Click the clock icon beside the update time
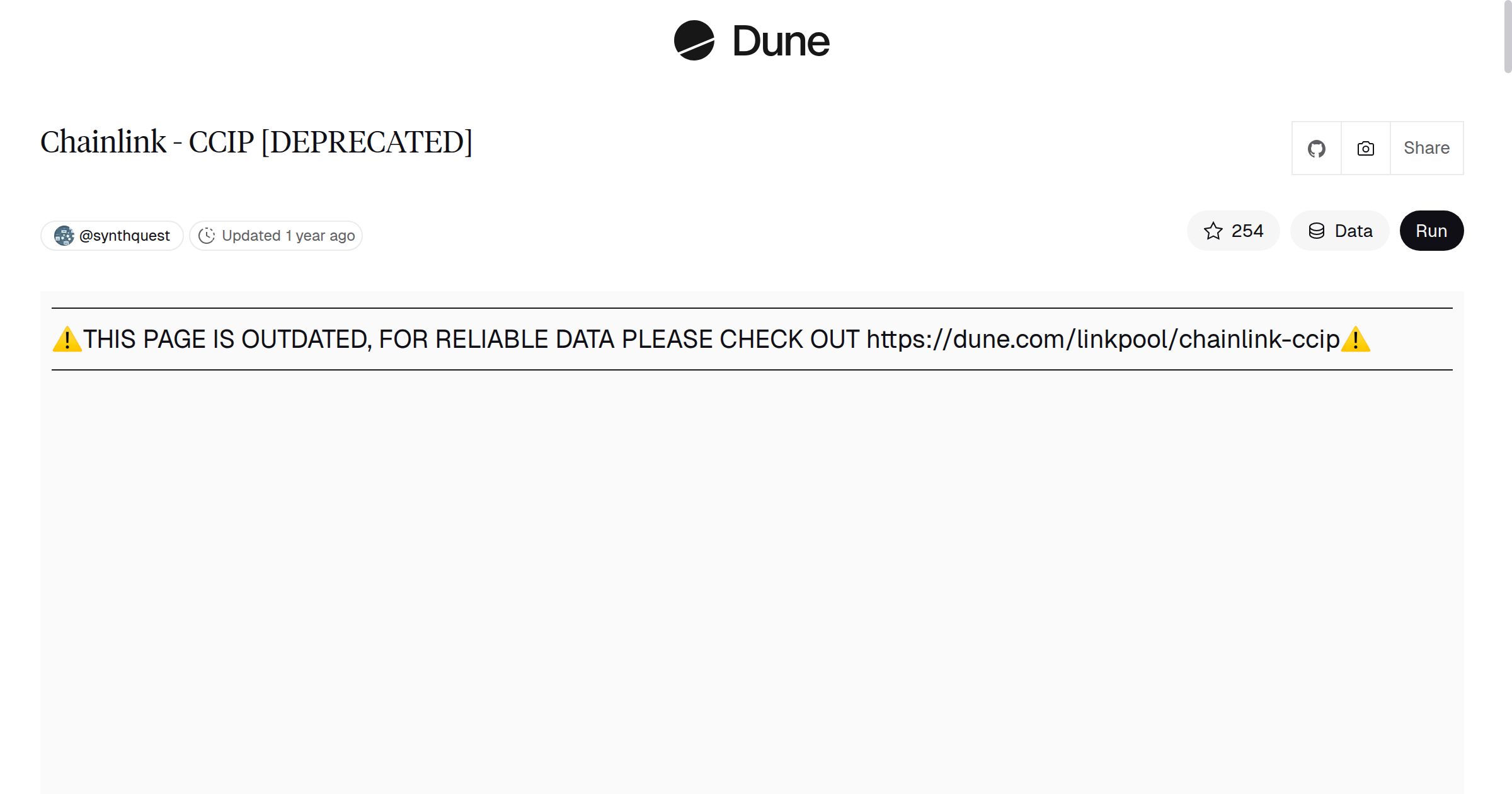The width and height of the screenshot is (1512, 794). click(208, 235)
